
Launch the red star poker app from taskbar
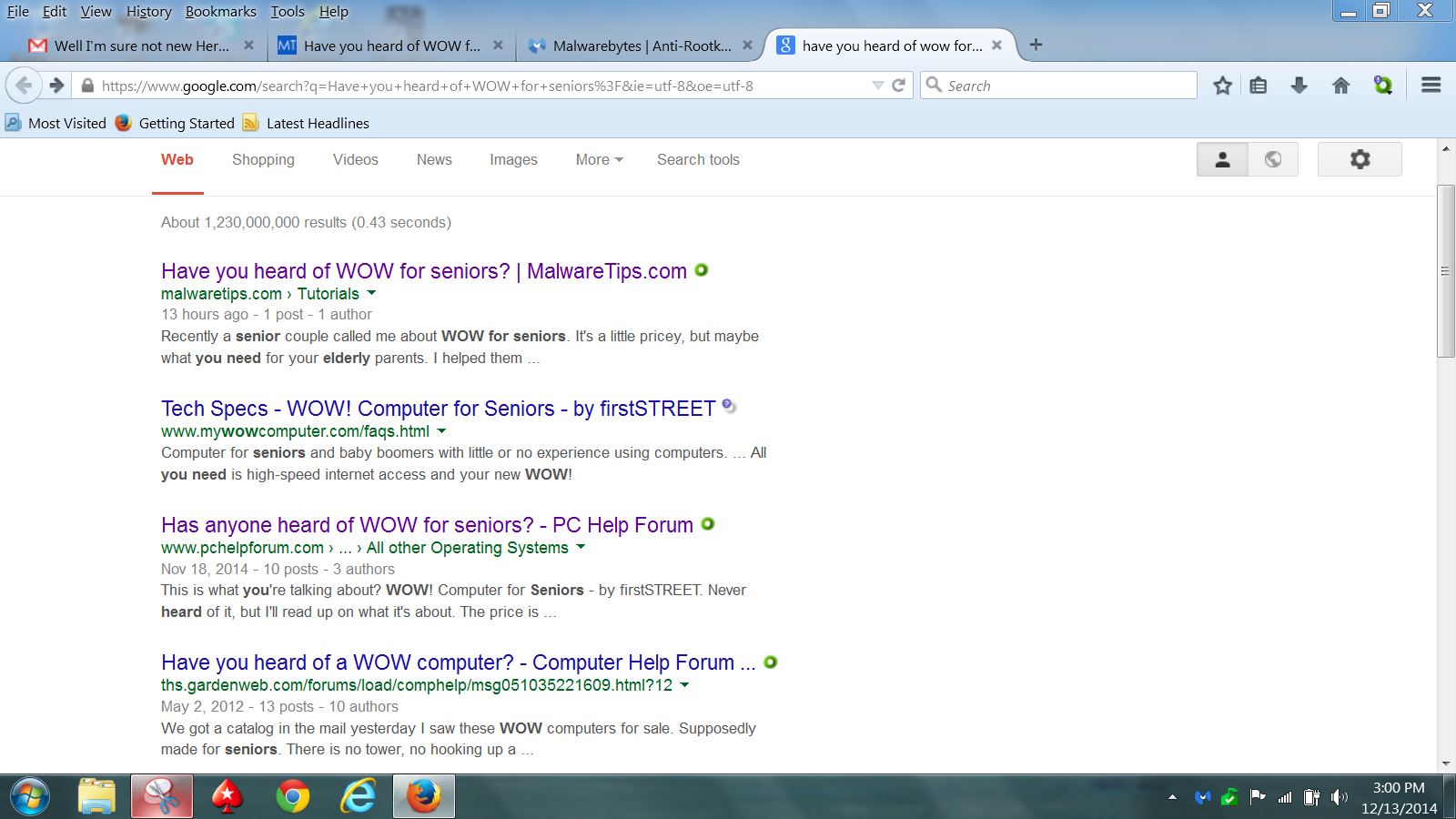click(227, 797)
